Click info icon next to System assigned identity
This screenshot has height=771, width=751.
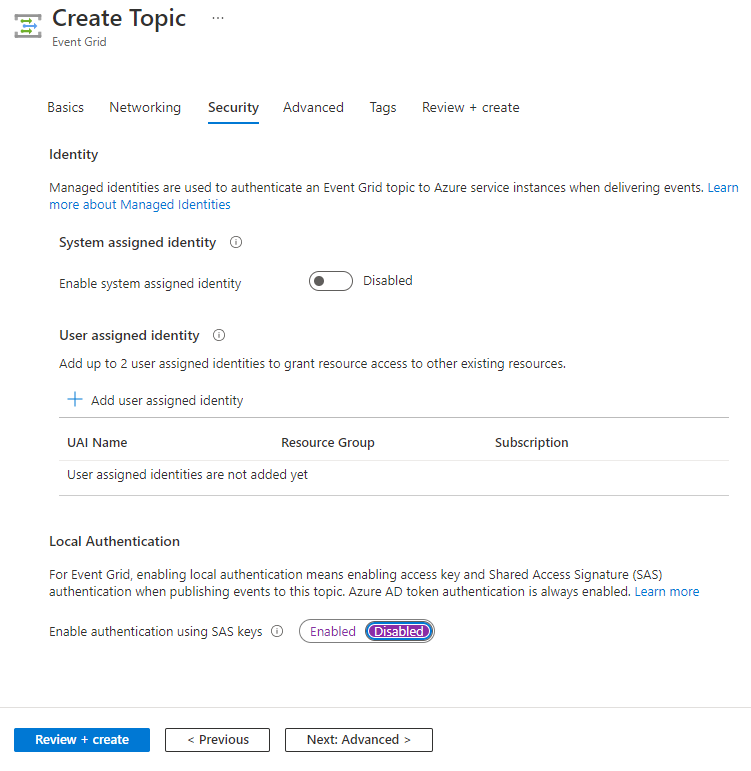[x=236, y=242]
